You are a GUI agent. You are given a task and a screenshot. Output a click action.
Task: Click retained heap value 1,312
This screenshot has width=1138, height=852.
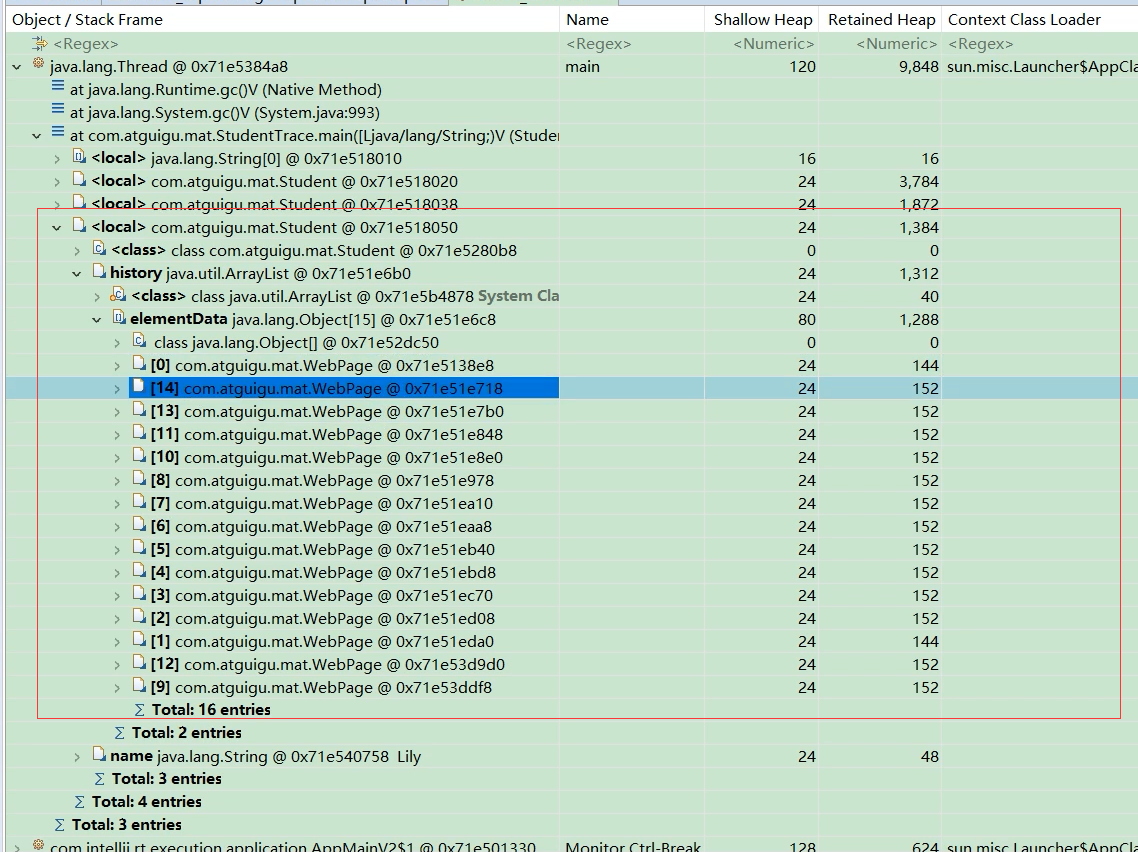(919, 274)
